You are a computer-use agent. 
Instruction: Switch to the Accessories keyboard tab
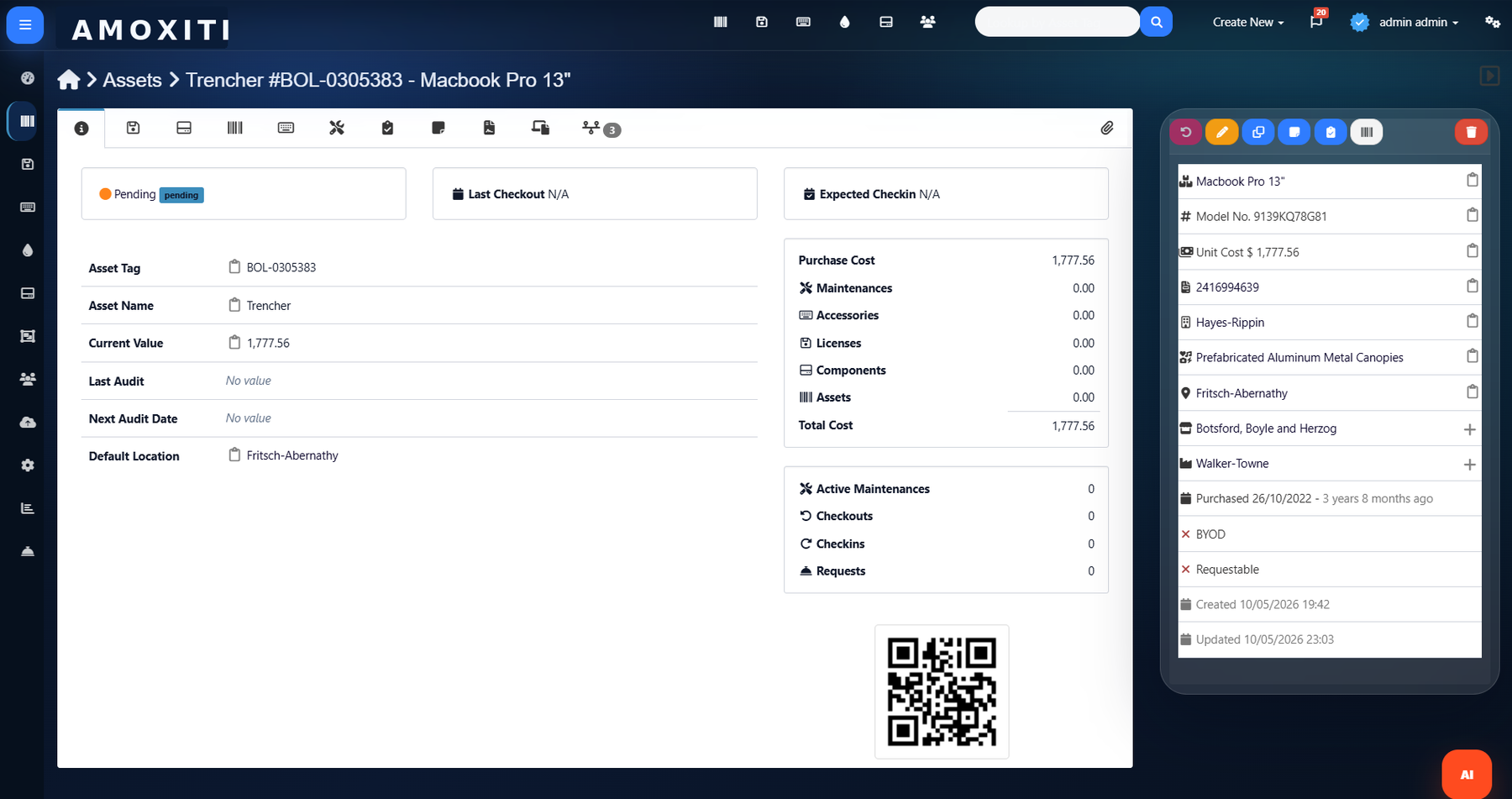(286, 128)
